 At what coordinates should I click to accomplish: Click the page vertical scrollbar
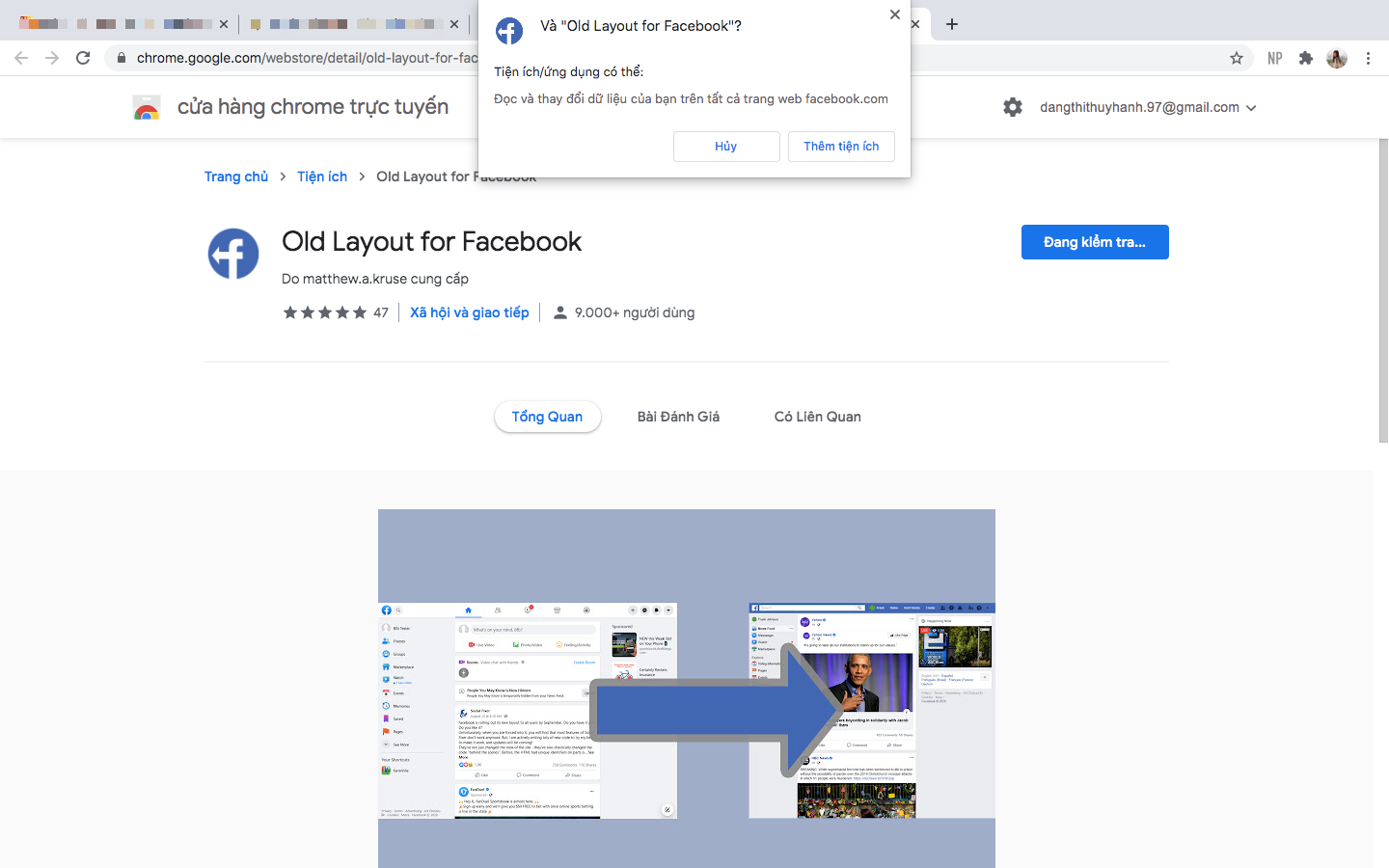point(1383,289)
